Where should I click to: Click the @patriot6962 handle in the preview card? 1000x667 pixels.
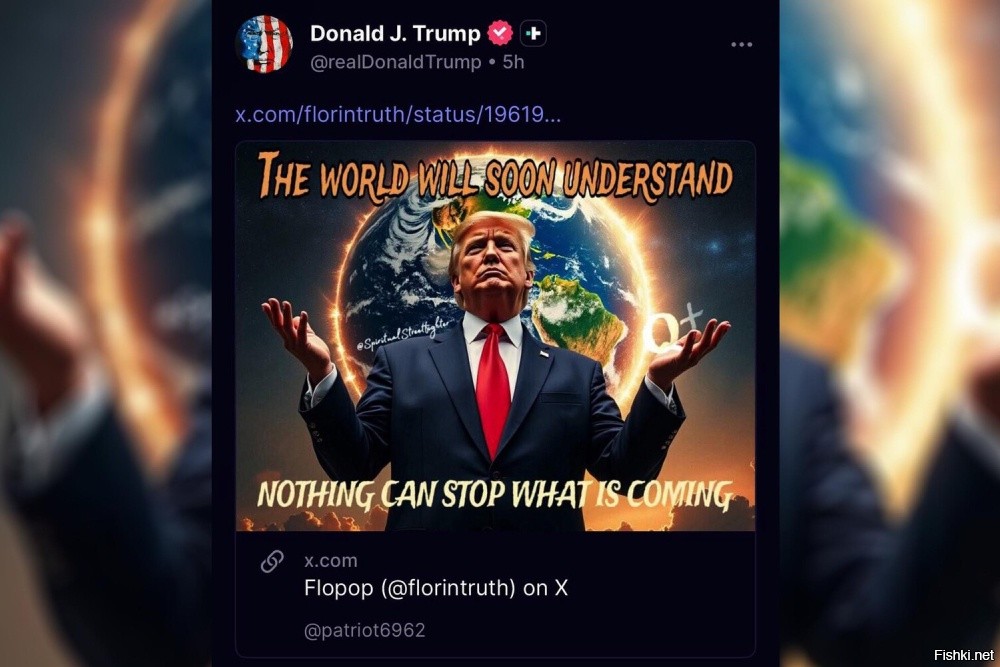(x=364, y=630)
